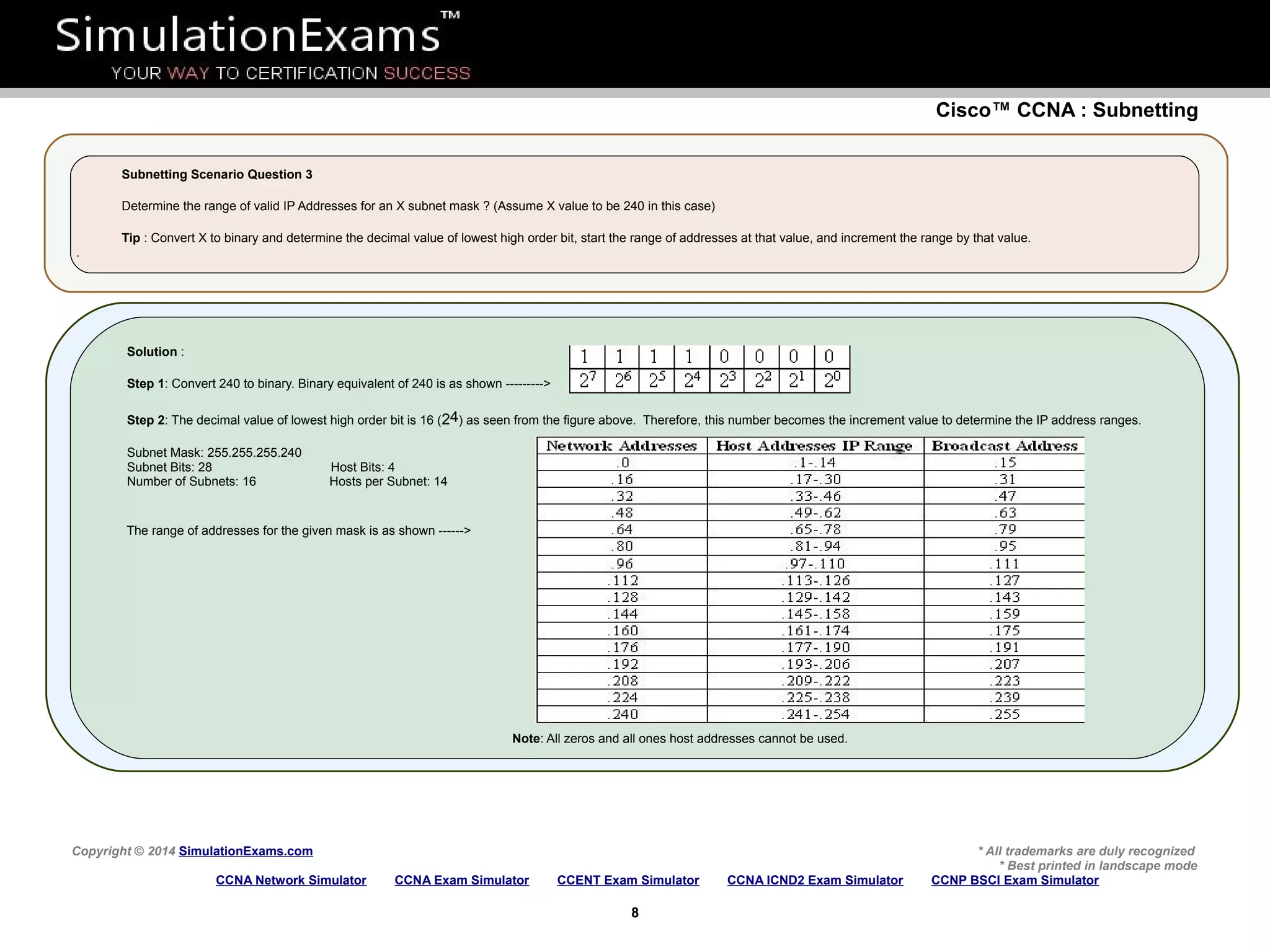Open the CCNA Network Simulator link
The width and height of the screenshot is (1270, 952).
(x=291, y=880)
